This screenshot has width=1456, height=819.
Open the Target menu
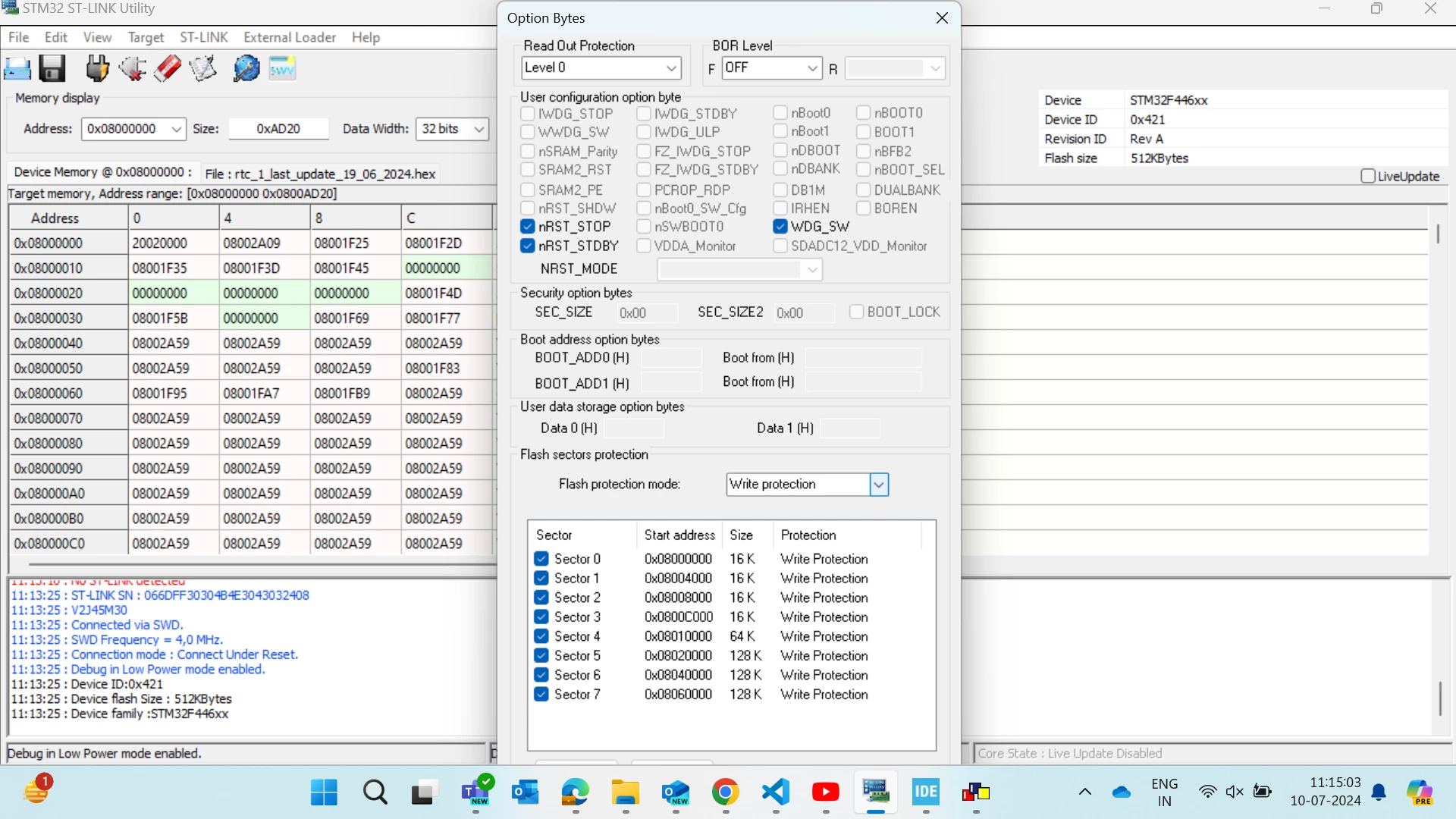tap(146, 37)
